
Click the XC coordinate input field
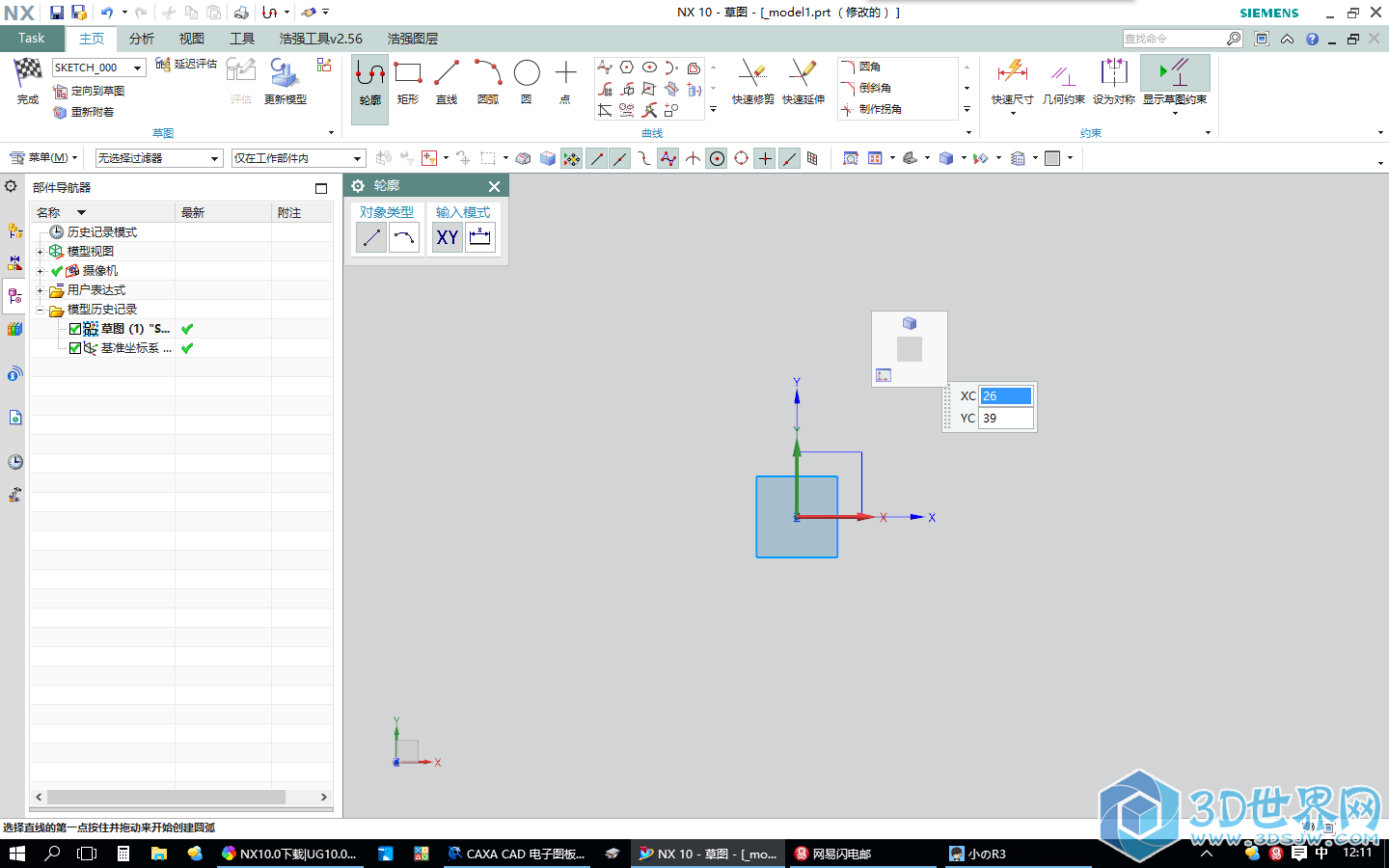coord(1006,396)
